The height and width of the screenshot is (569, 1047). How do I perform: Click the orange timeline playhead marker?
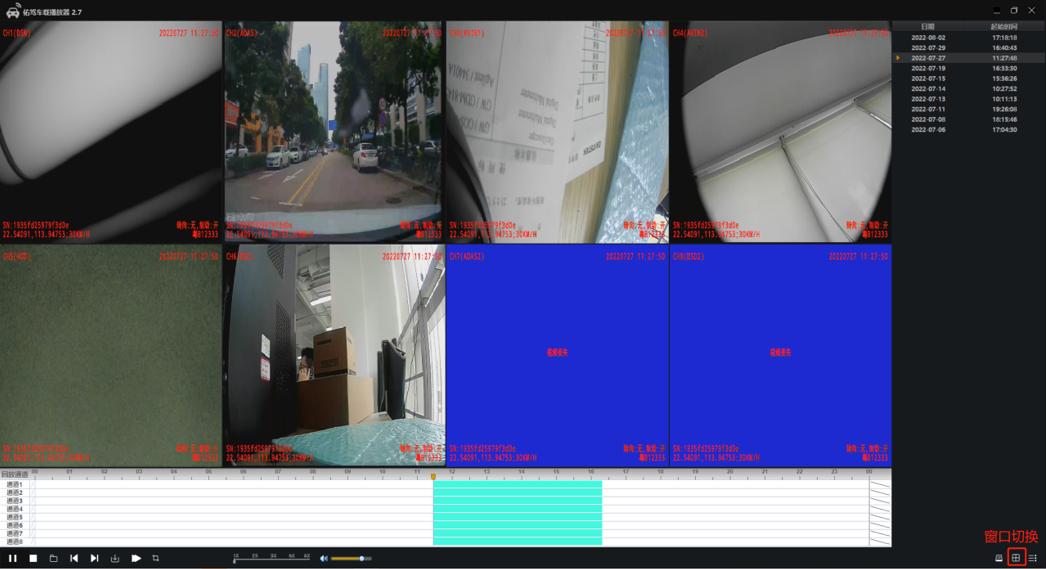433,476
